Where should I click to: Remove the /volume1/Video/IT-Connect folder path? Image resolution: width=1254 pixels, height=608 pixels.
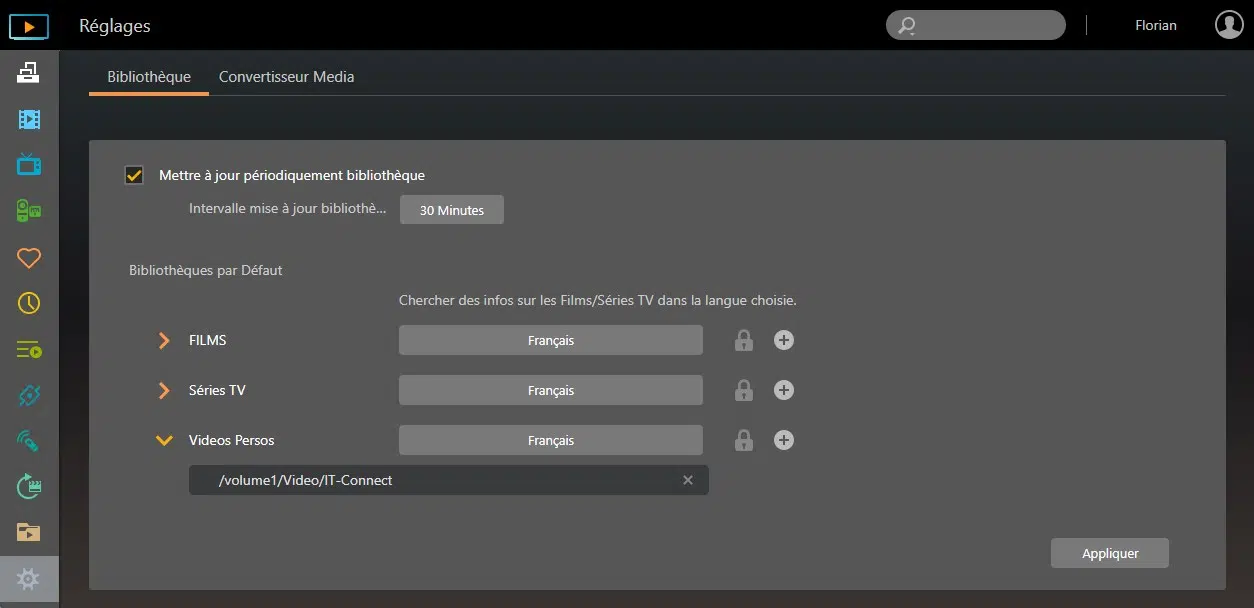tap(688, 480)
